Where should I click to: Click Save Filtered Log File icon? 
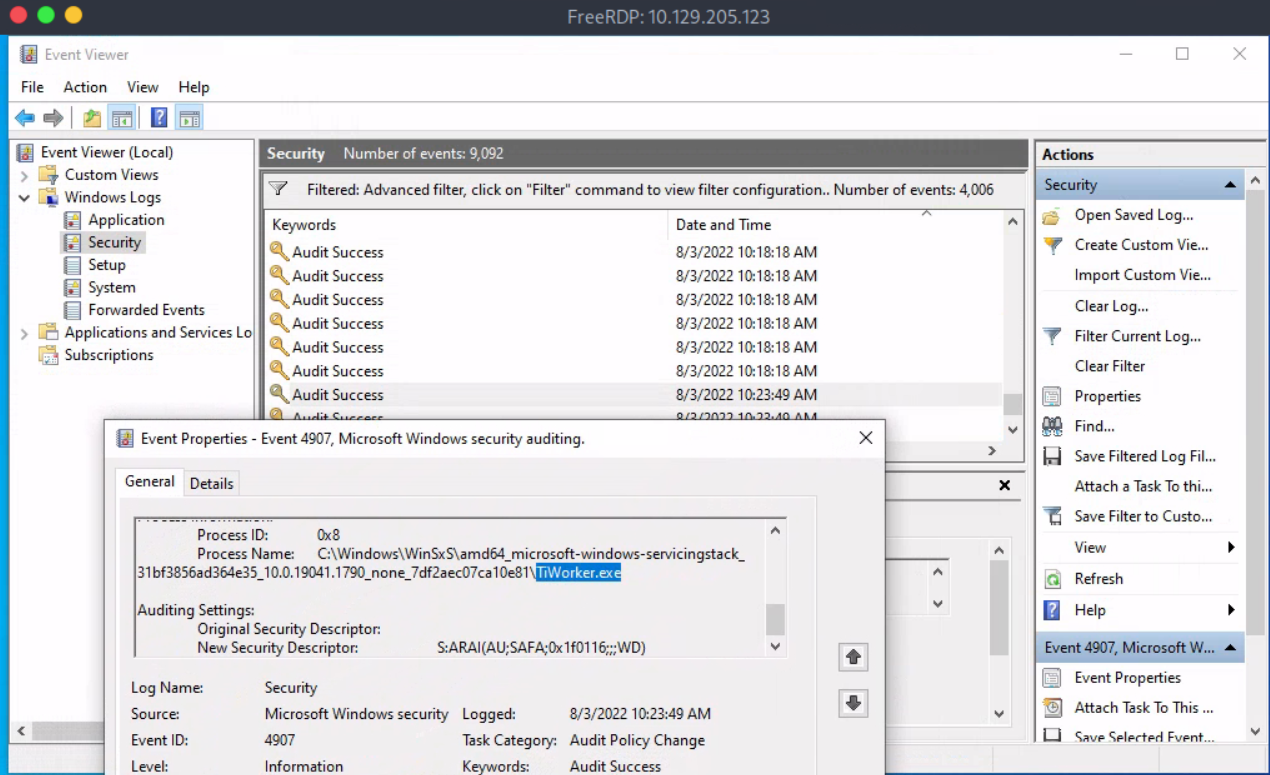1052,456
